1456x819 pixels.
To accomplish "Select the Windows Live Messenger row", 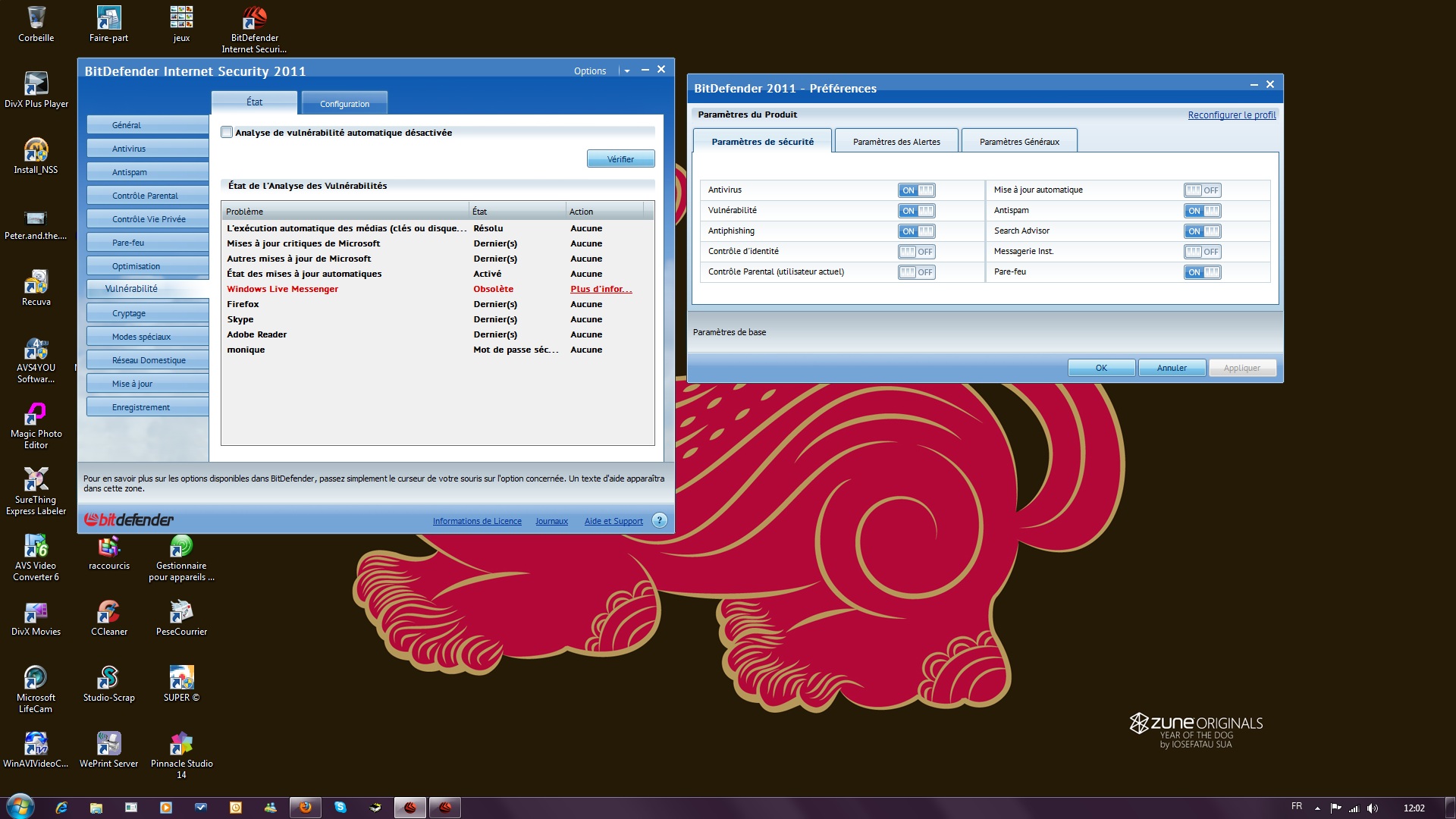I will [437, 289].
